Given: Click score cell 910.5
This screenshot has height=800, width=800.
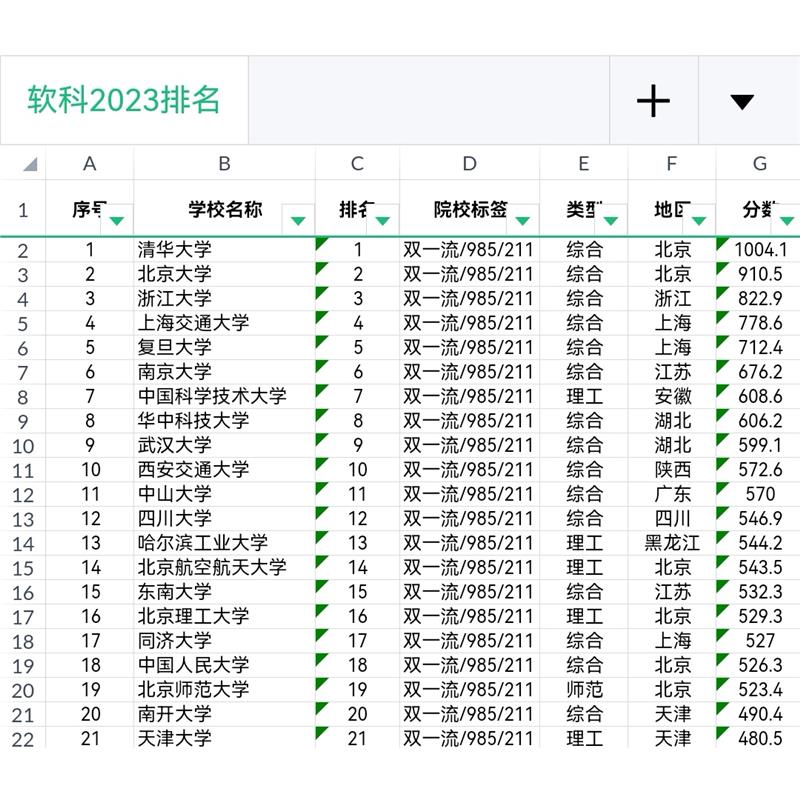Looking at the screenshot, I should point(759,274).
